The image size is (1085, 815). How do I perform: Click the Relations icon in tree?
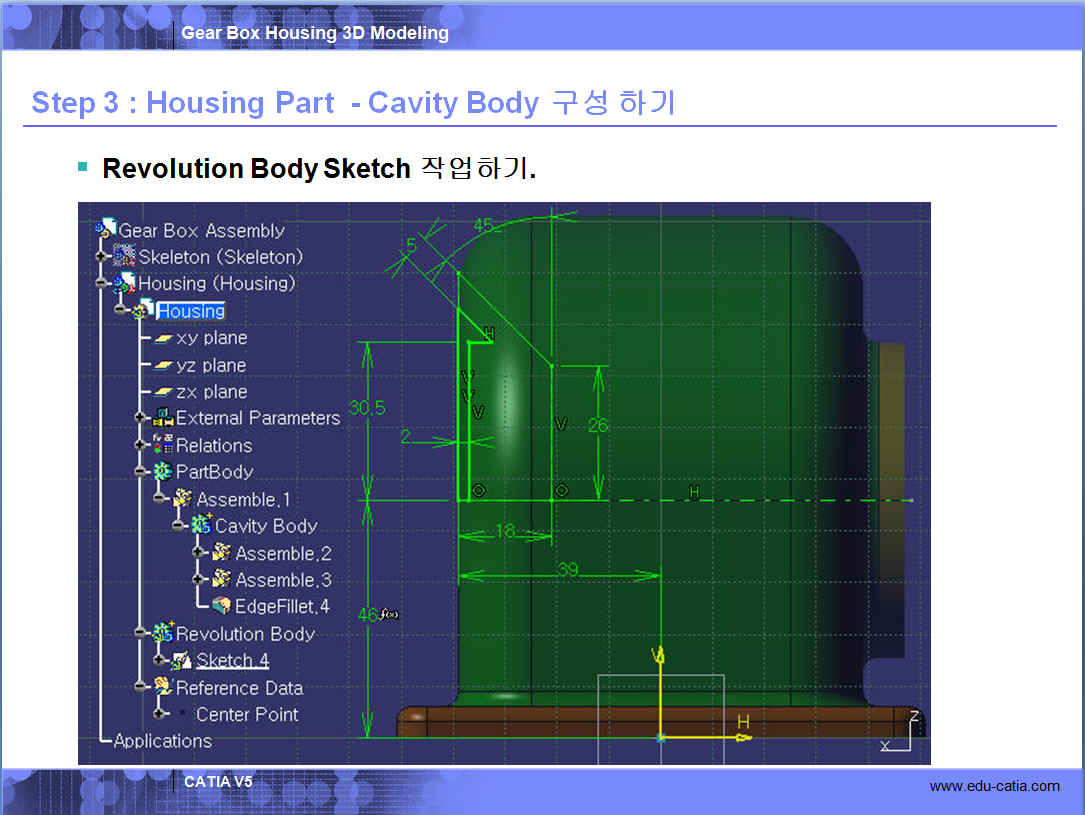162,445
